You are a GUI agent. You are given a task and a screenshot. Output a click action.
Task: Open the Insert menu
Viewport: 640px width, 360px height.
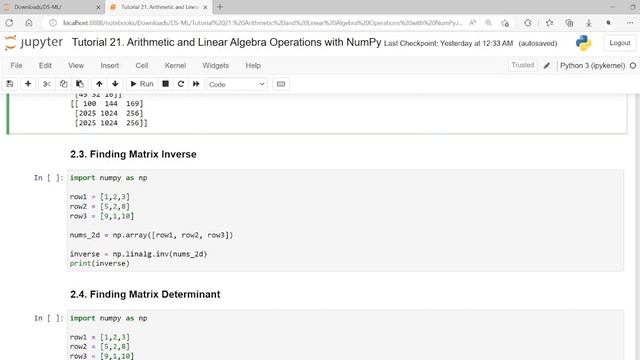tap(110, 65)
